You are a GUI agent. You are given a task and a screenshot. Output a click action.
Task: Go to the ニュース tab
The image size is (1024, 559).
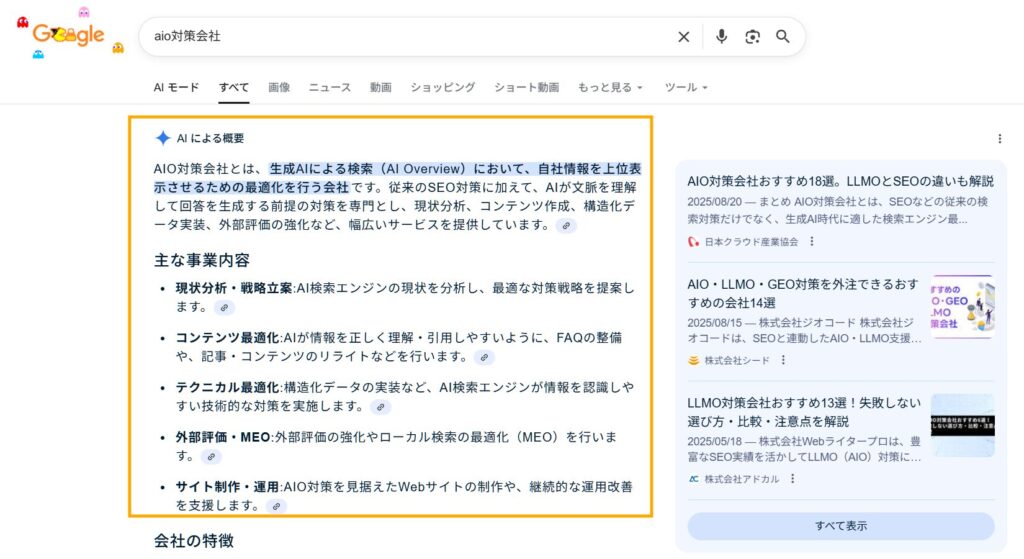[330, 88]
